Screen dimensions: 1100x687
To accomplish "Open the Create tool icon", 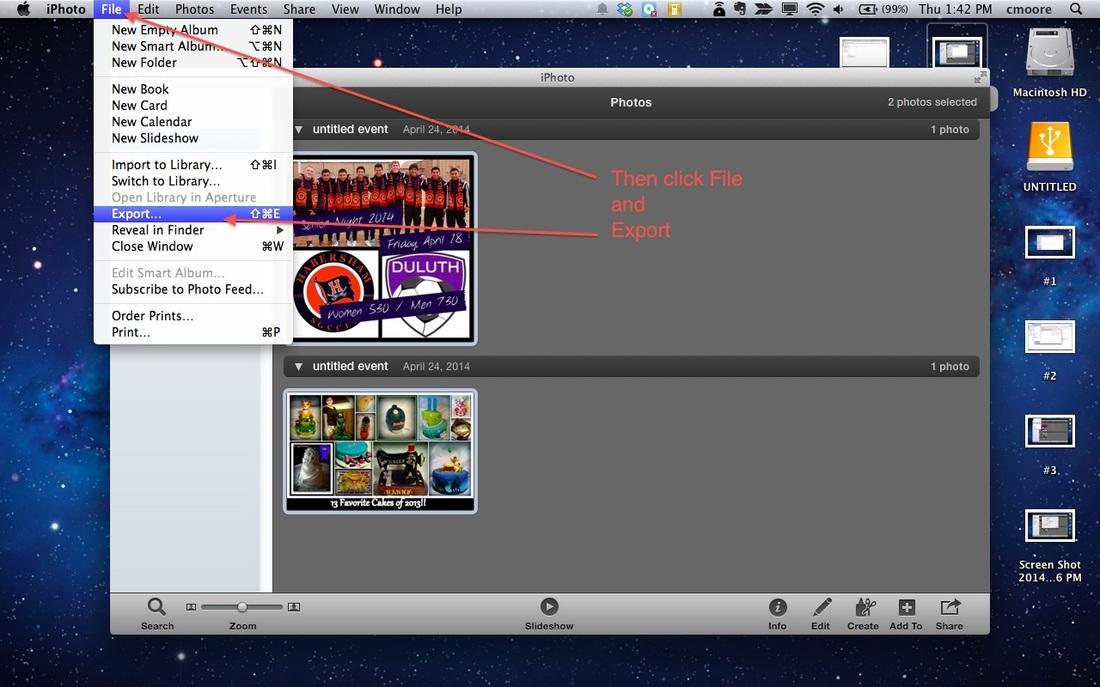I will [x=863, y=607].
